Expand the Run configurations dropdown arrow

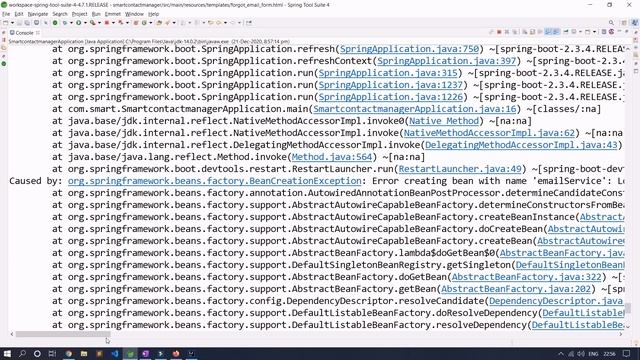coord(85,23)
